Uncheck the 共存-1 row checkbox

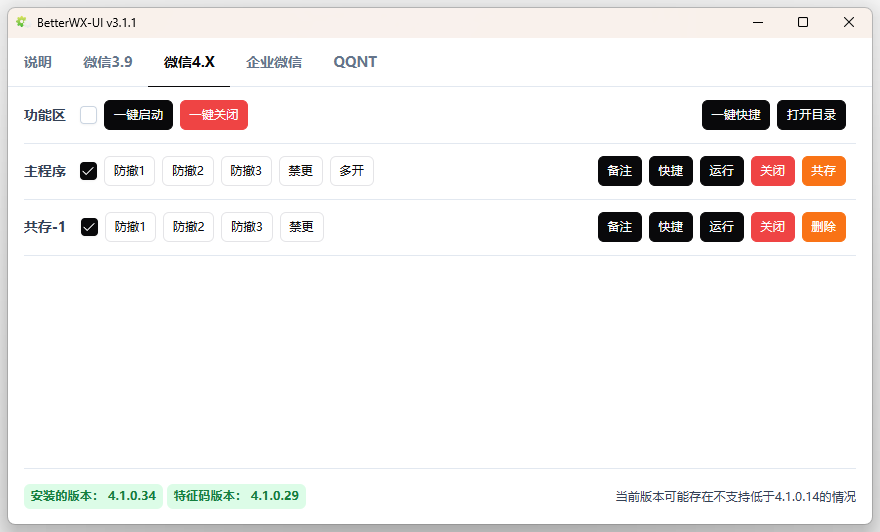click(x=89, y=227)
